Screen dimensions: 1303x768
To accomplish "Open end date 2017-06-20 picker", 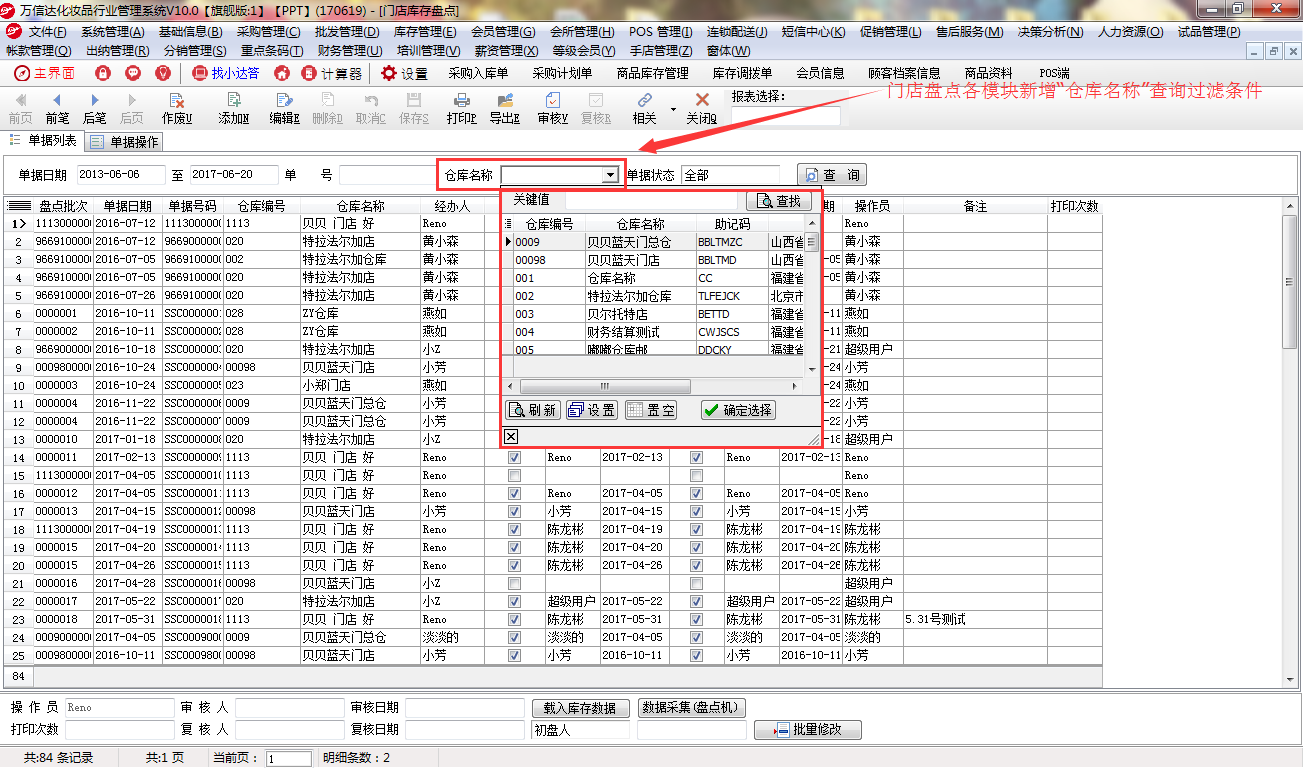I will click(x=234, y=175).
